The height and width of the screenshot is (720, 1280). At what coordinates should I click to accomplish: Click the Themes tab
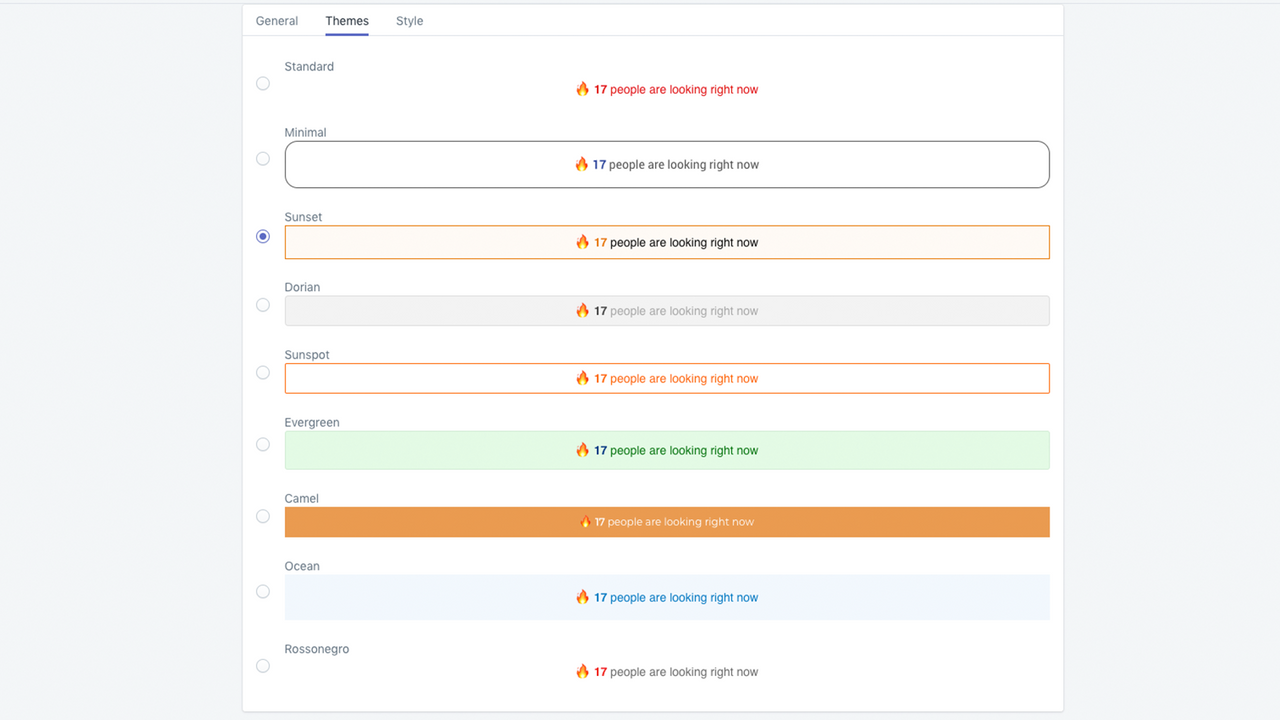[347, 20]
